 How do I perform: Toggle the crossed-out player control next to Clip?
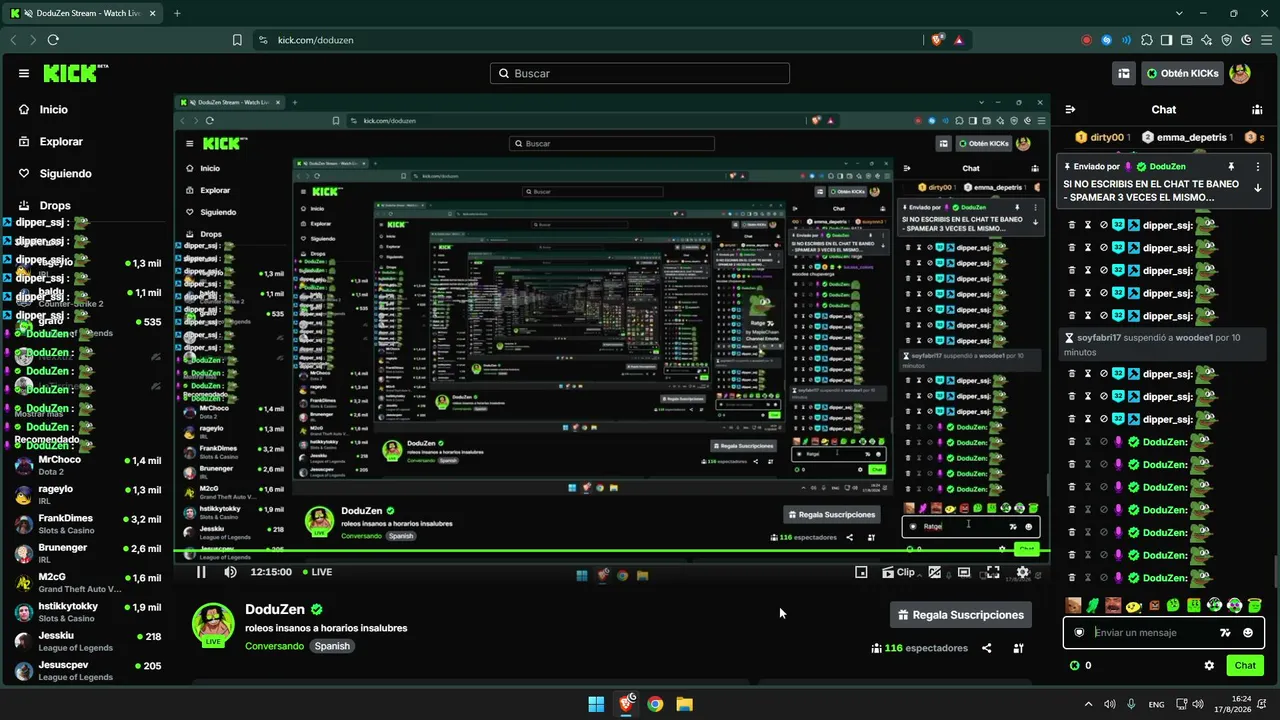(x=934, y=572)
